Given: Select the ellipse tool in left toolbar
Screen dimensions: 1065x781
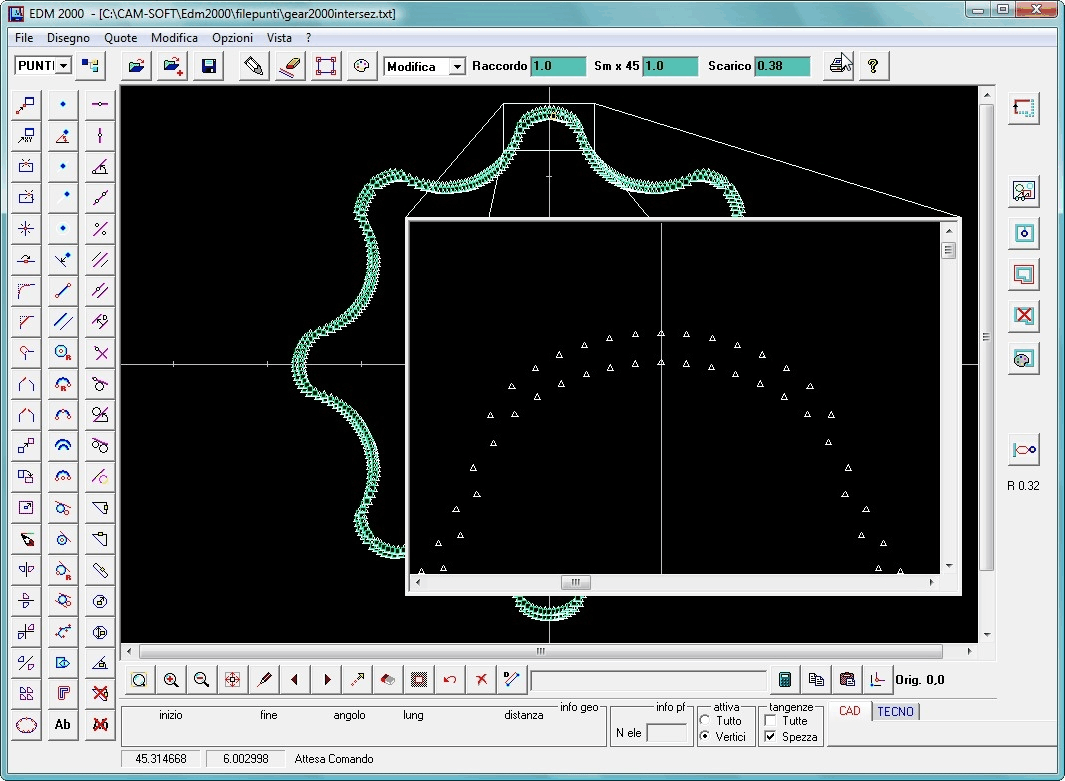Looking at the screenshot, I should pos(26,725).
